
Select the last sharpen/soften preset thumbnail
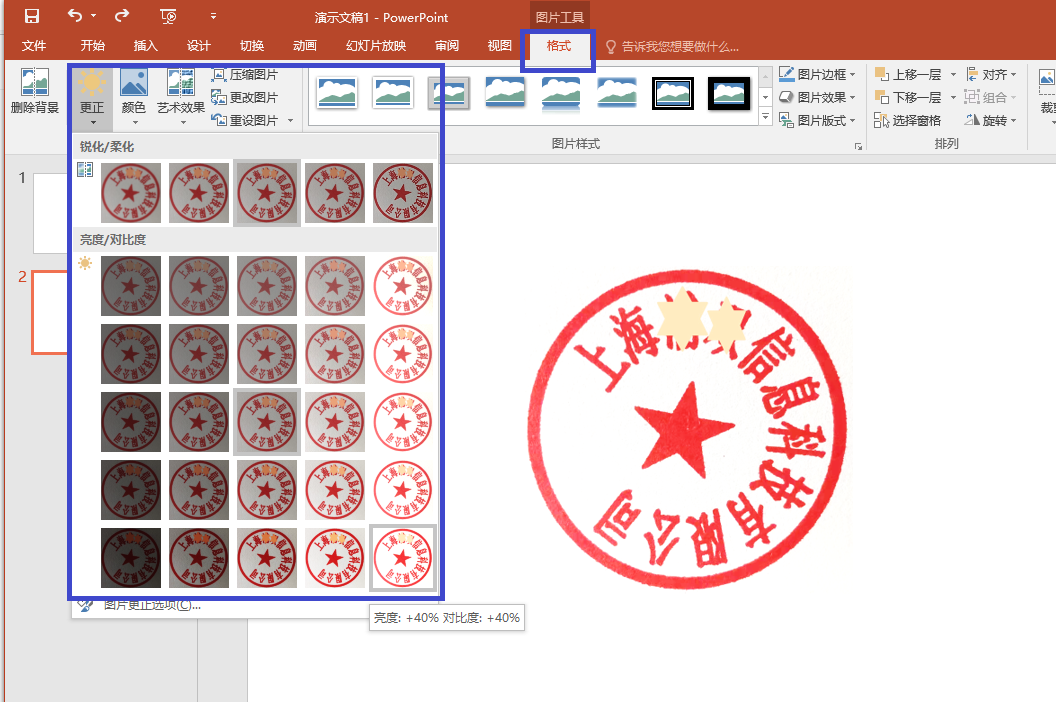click(403, 193)
